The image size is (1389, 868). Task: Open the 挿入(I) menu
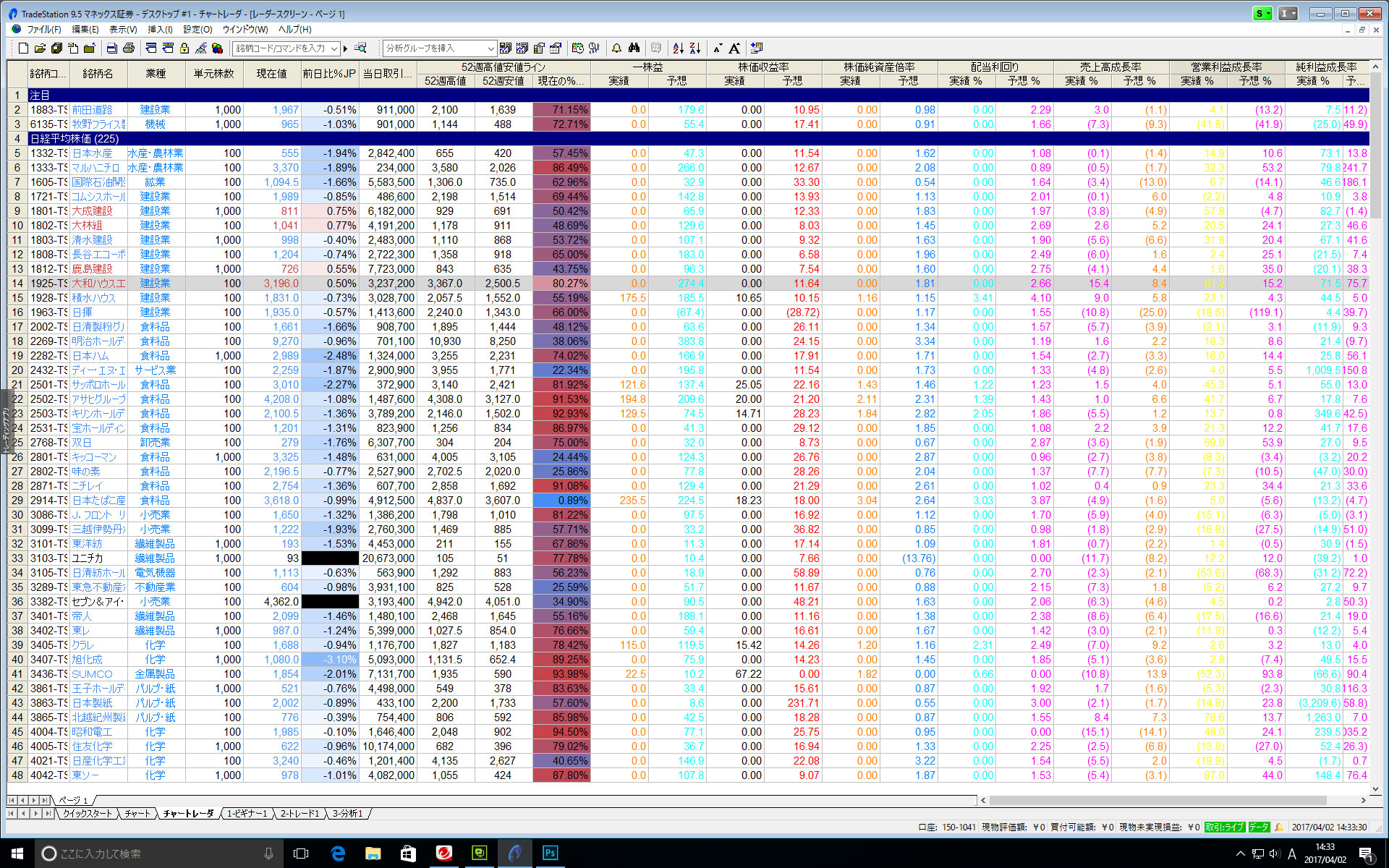pyautogui.click(x=160, y=30)
